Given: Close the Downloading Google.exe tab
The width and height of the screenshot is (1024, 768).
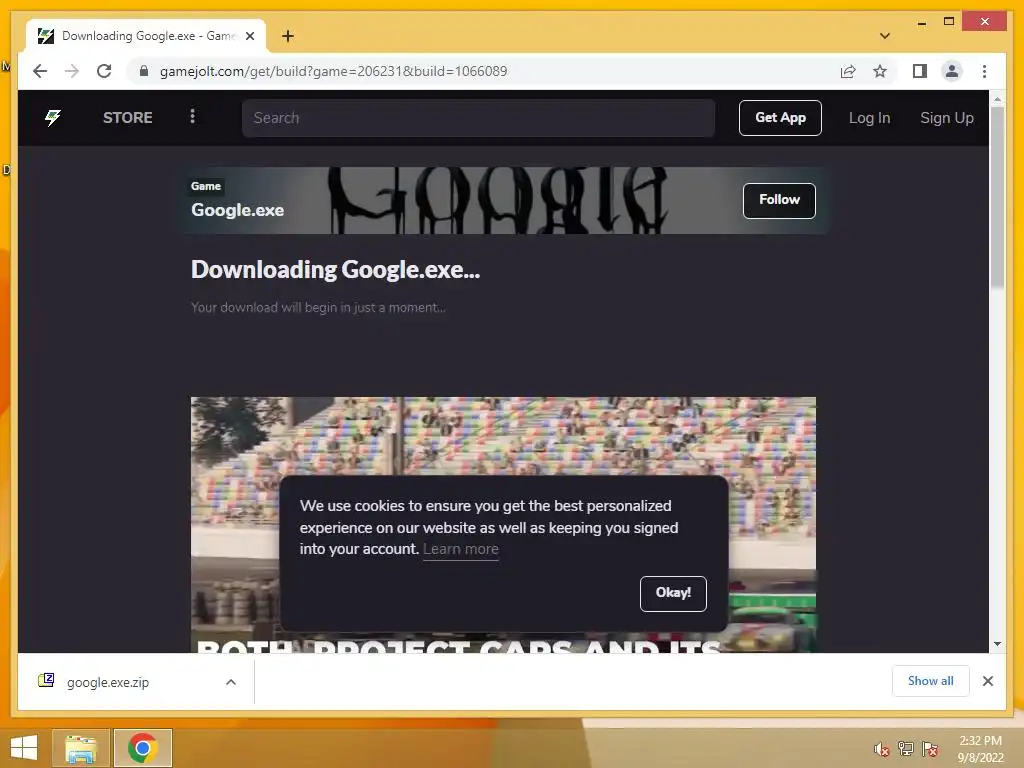Looking at the screenshot, I should click(x=249, y=36).
